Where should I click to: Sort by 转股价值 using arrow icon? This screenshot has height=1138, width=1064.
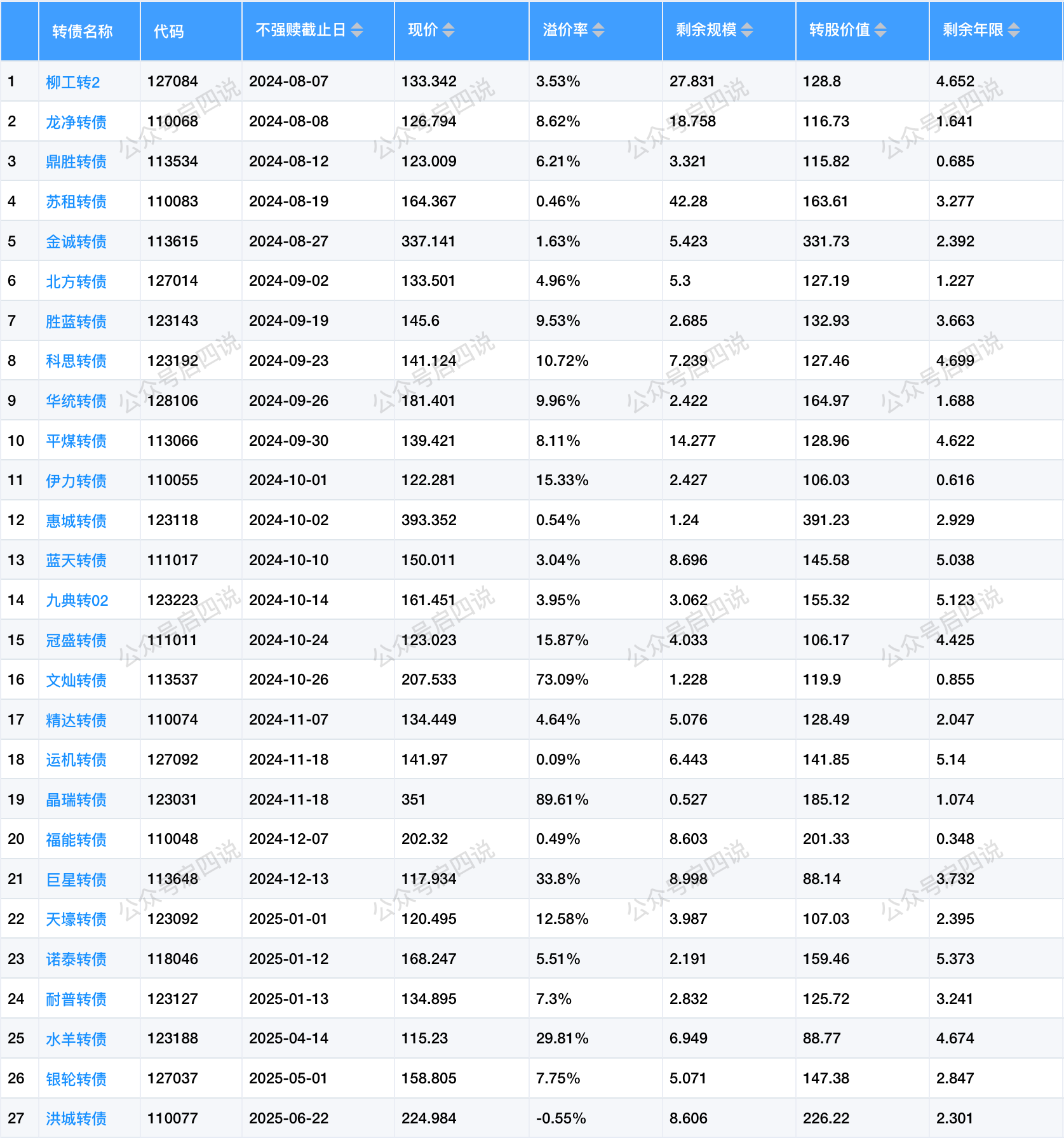pyautogui.click(x=880, y=30)
